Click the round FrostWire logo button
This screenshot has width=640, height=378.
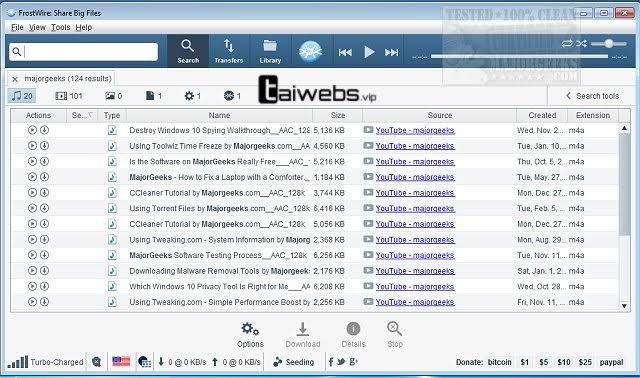(x=310, y=51)
